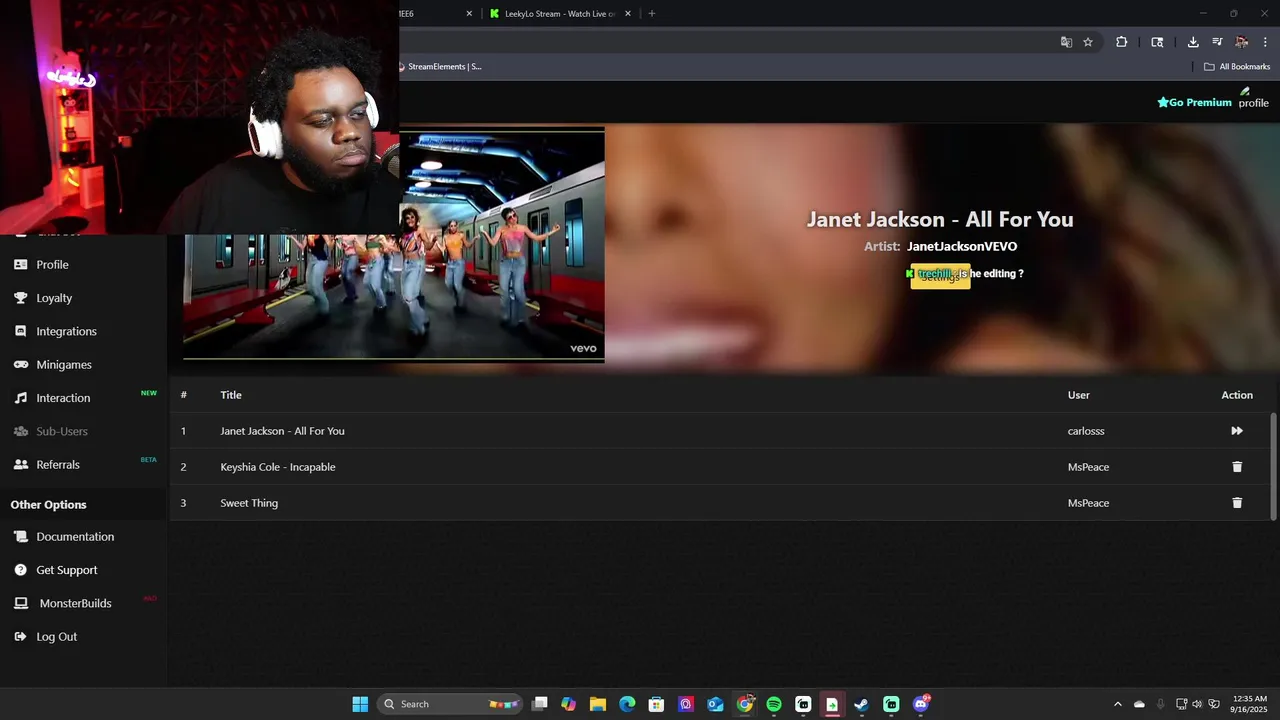Click the translate page icon
This screenshot has height=720, width=1280.
click(1066, 42)
